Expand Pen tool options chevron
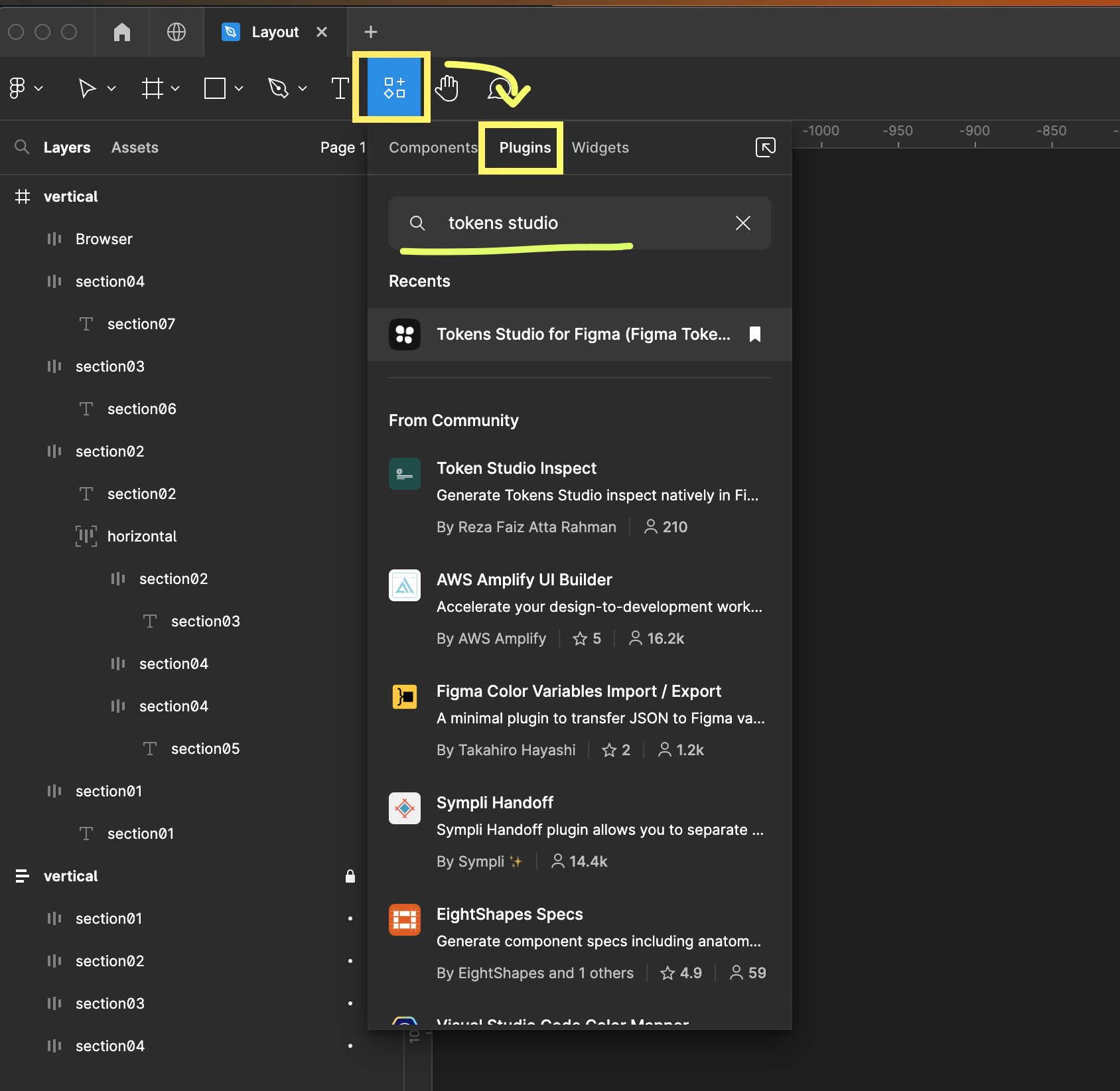This screenshot has height=1091, width=1120. tap(303, 88)
